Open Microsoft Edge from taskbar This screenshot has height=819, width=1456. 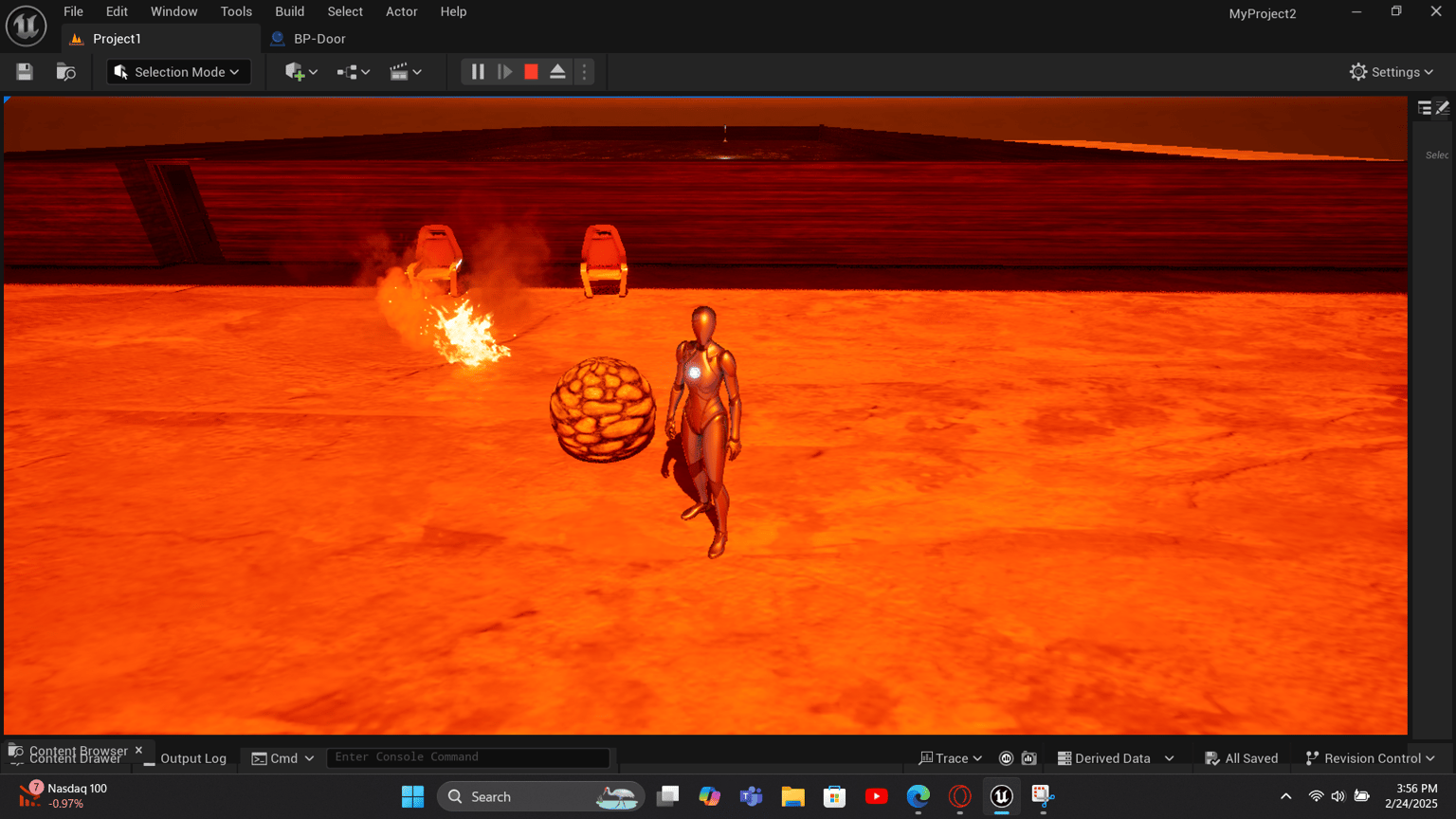(x=918, y=796)
